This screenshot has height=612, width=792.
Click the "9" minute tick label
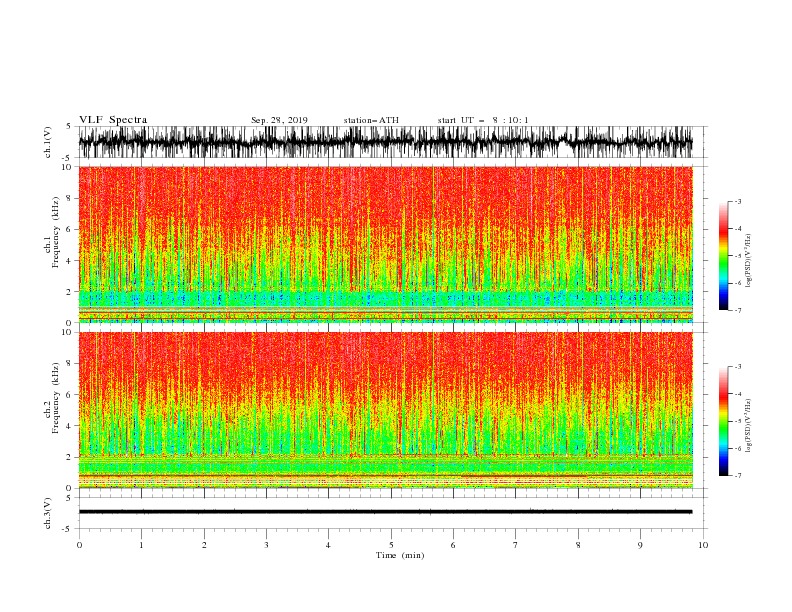click(x=640, y=545)
